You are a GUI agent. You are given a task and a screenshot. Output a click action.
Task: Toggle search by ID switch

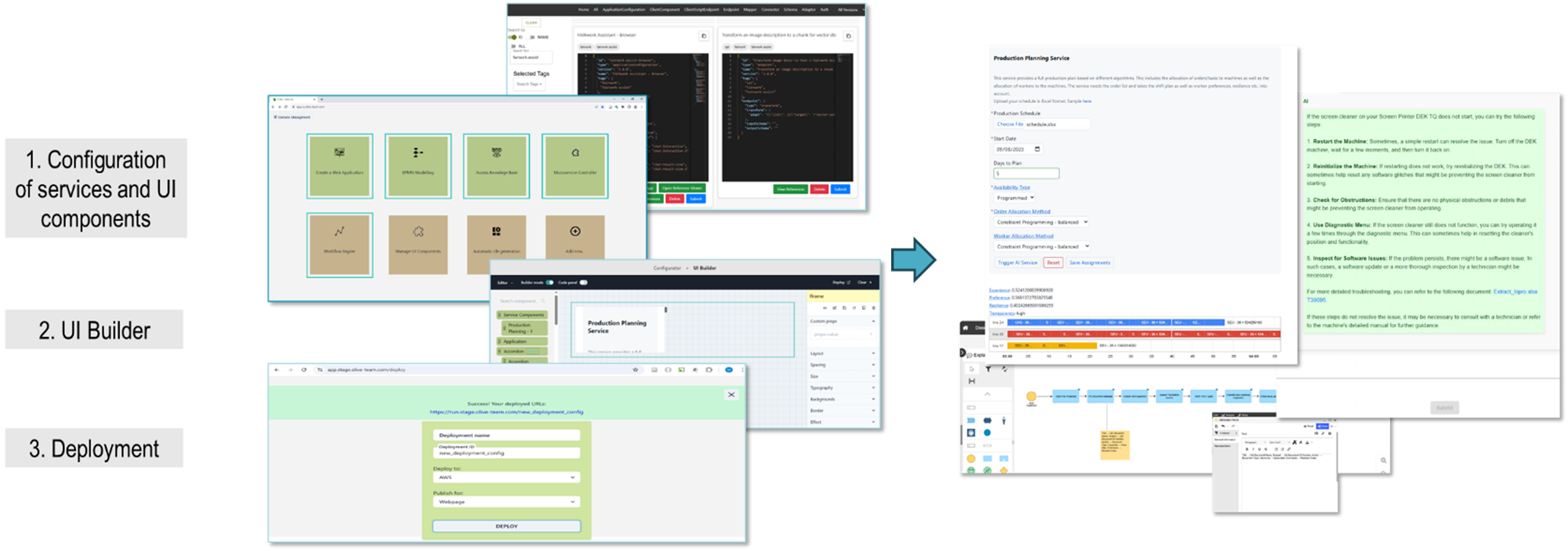tap(513, 37)
